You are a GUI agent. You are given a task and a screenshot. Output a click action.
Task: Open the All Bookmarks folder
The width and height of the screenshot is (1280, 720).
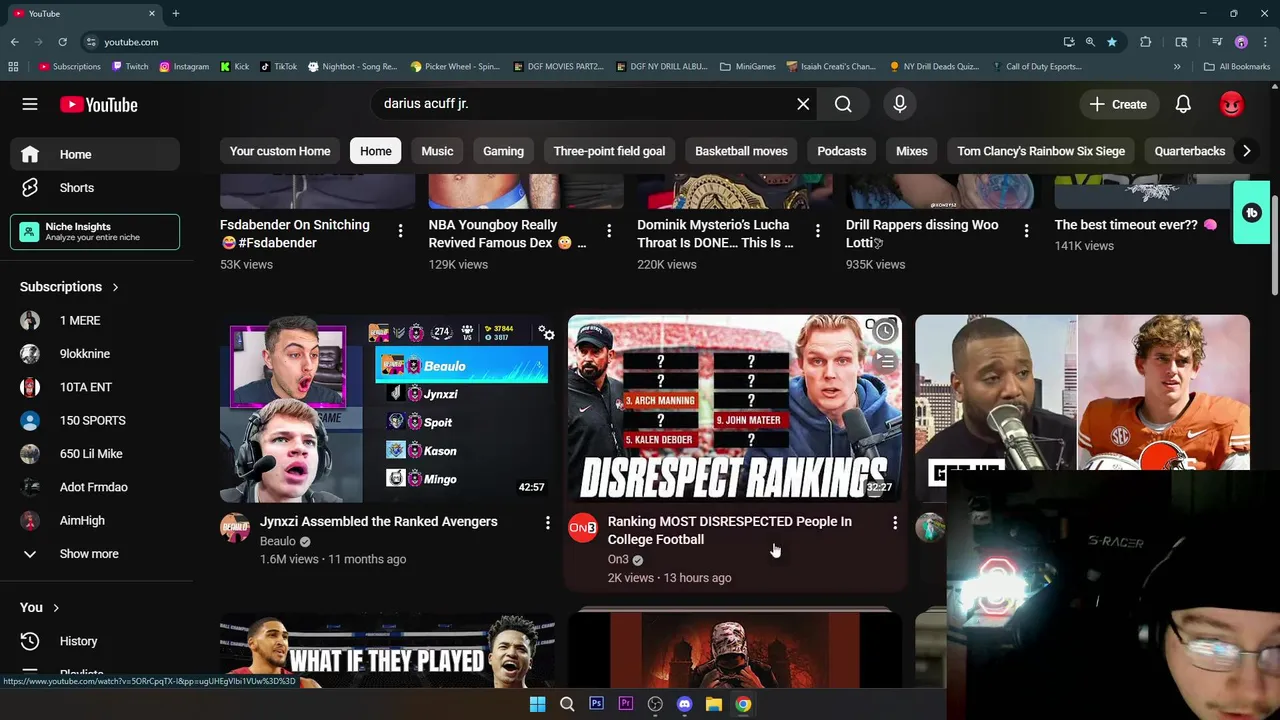[1237, 67]
